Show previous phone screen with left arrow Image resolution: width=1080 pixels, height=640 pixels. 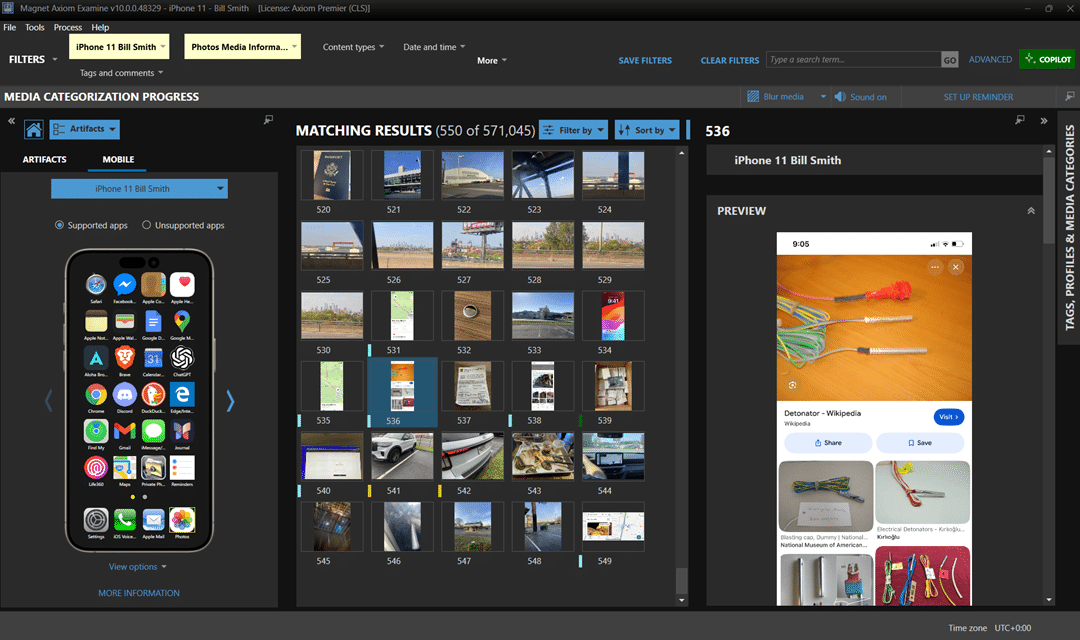tap(48, 401)
